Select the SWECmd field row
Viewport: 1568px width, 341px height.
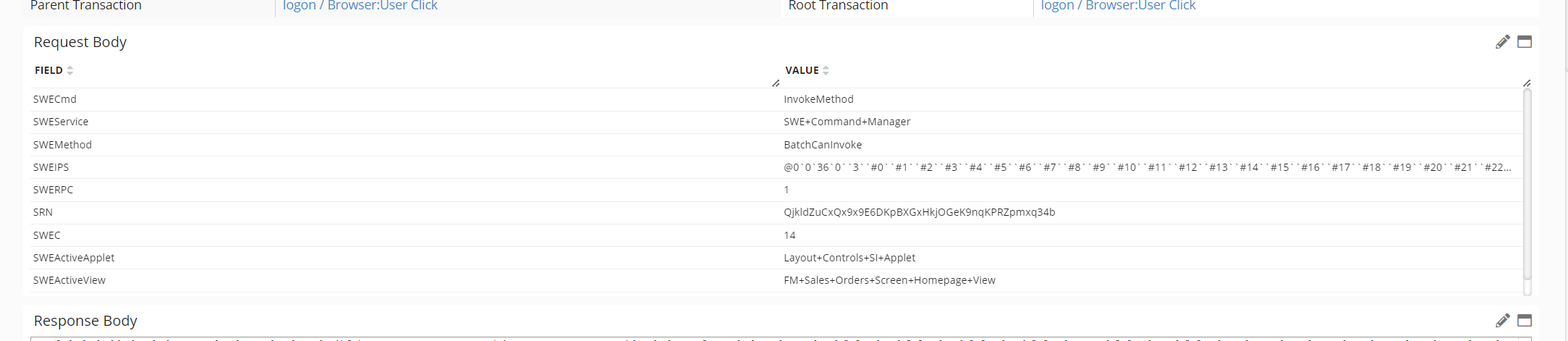click(55, 99)
